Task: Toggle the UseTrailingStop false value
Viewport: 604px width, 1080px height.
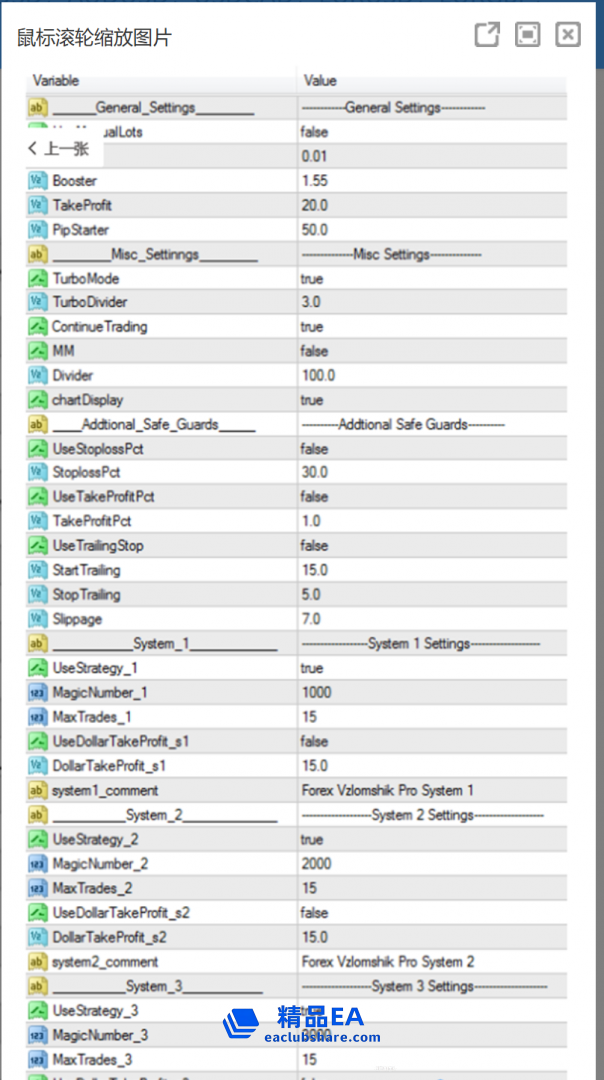Action: [x=314, y=546]
